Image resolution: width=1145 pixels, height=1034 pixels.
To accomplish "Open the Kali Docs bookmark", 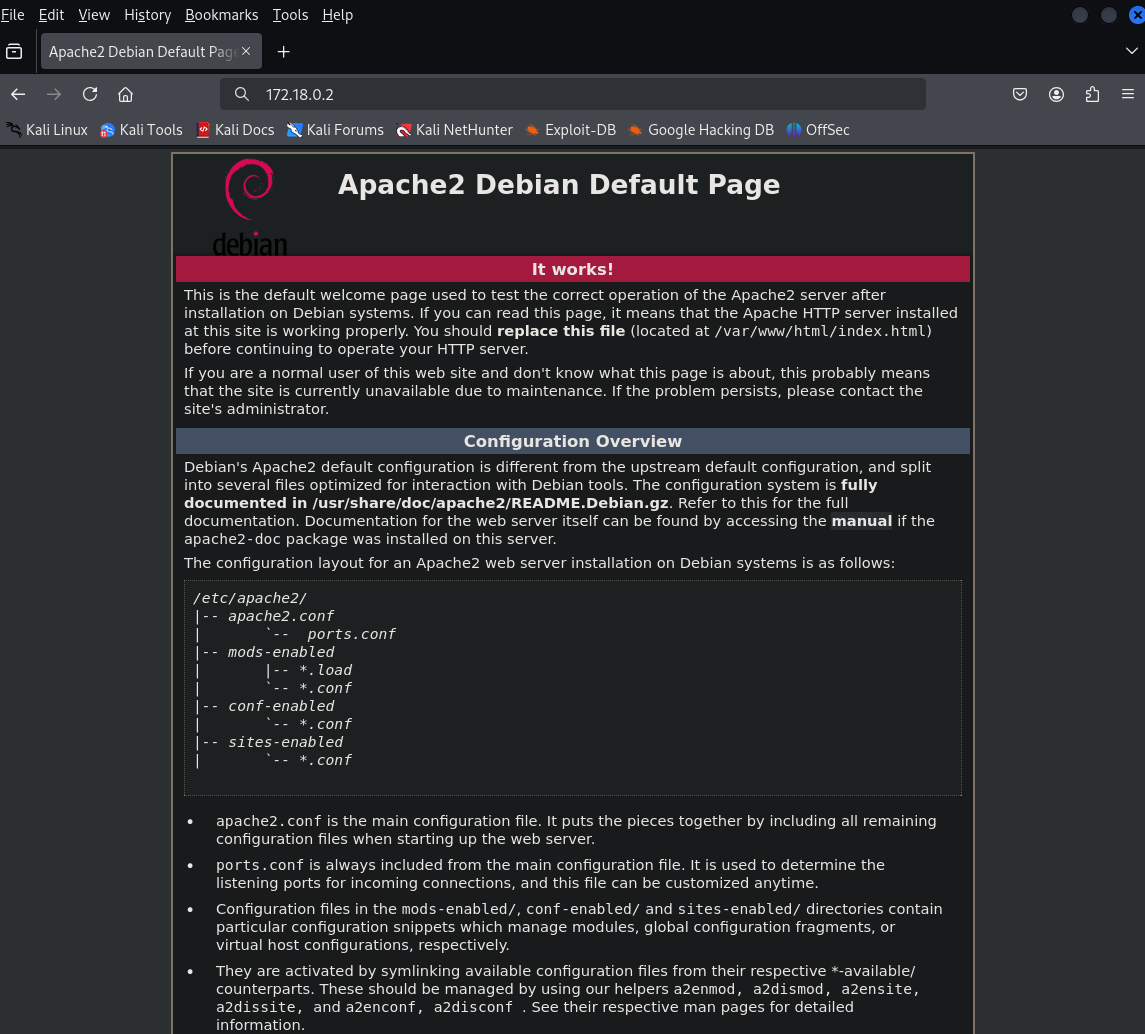I will (x=236, y=130).
